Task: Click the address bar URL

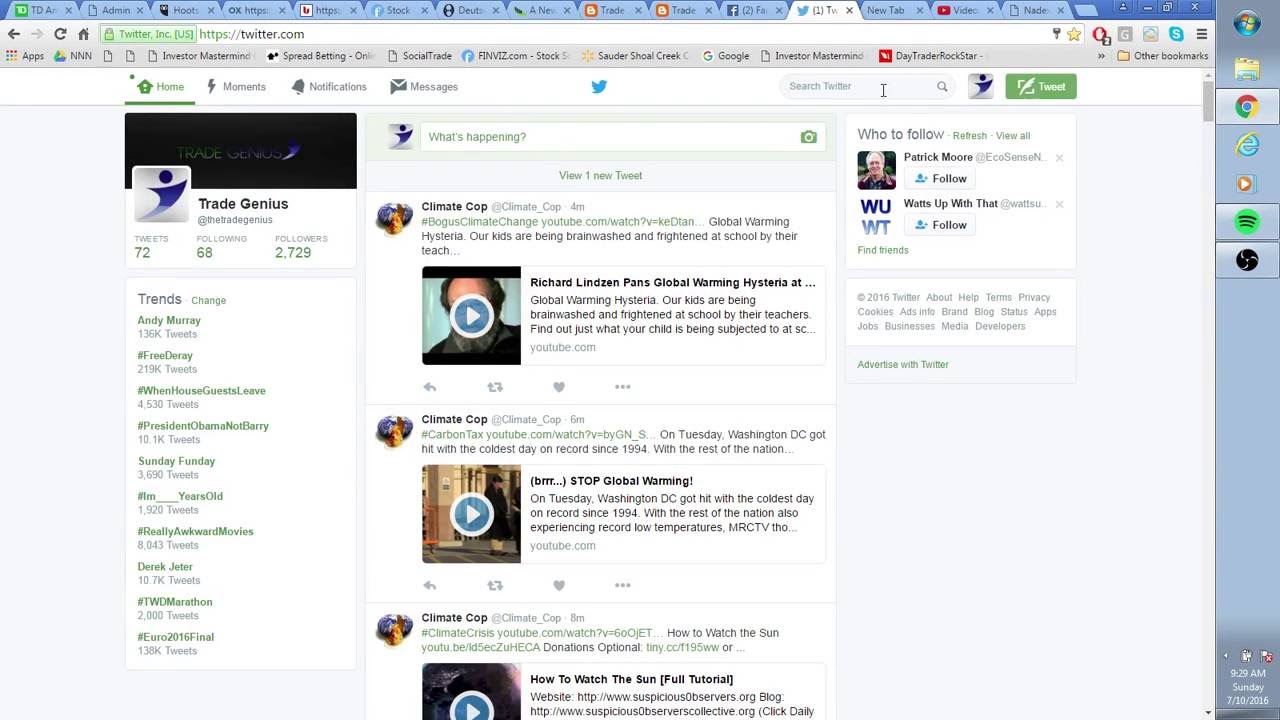Action: coord(251,34)
